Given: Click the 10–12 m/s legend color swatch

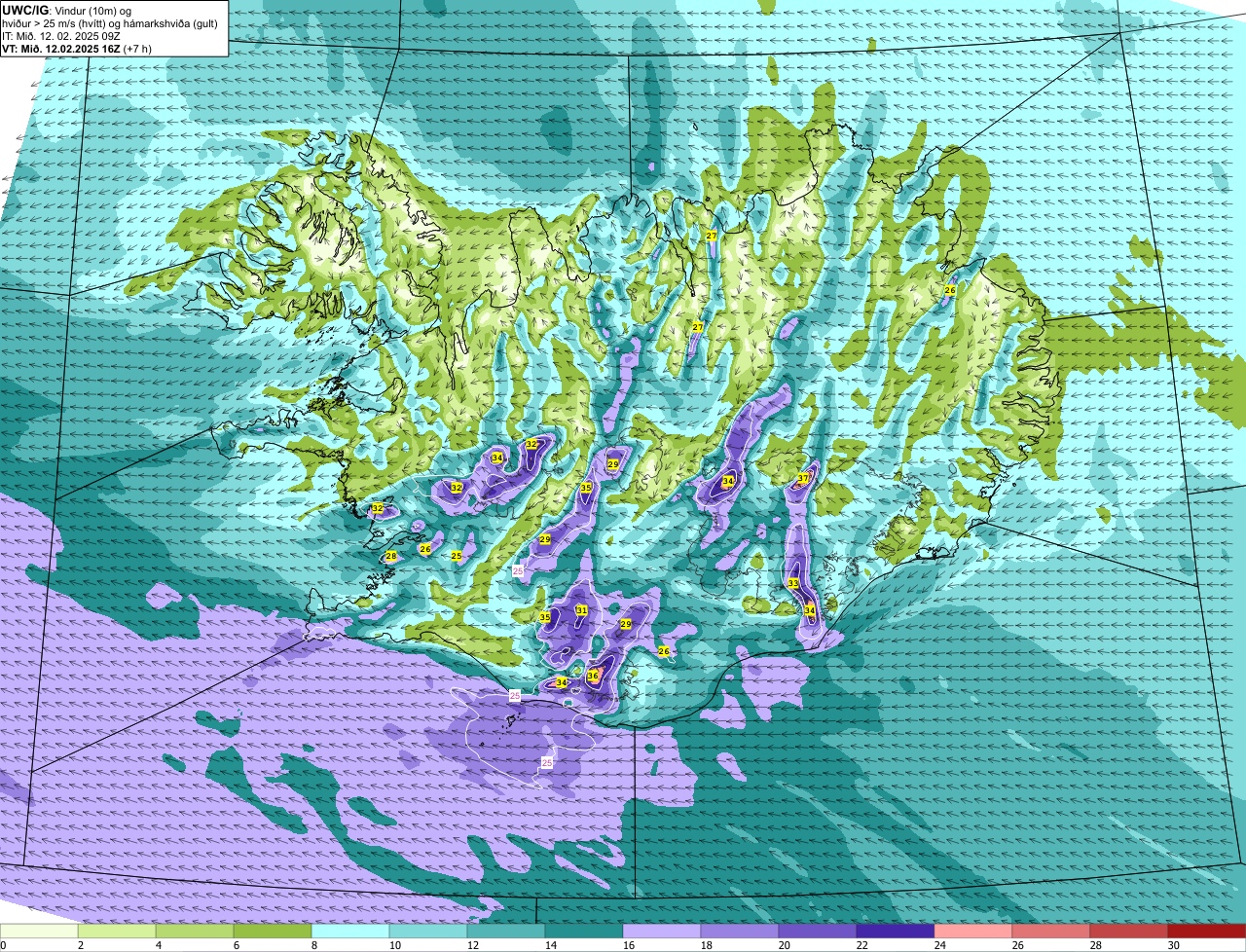Looking at the screenshot, I should click(428, 932).
